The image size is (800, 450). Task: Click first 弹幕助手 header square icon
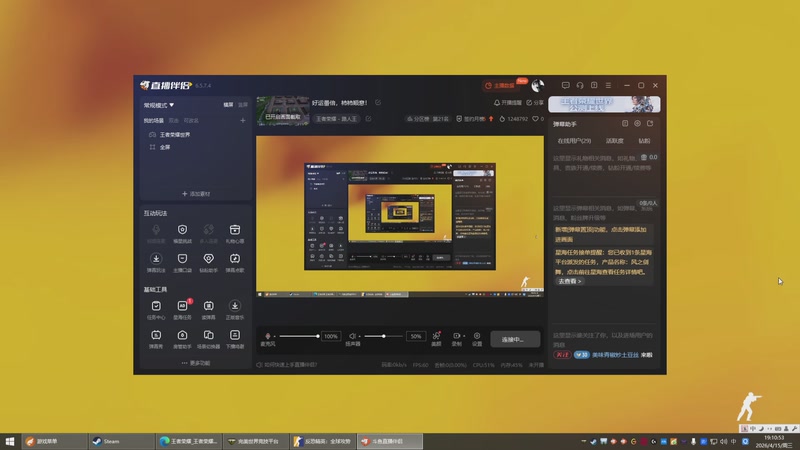[x=625, y=123]
